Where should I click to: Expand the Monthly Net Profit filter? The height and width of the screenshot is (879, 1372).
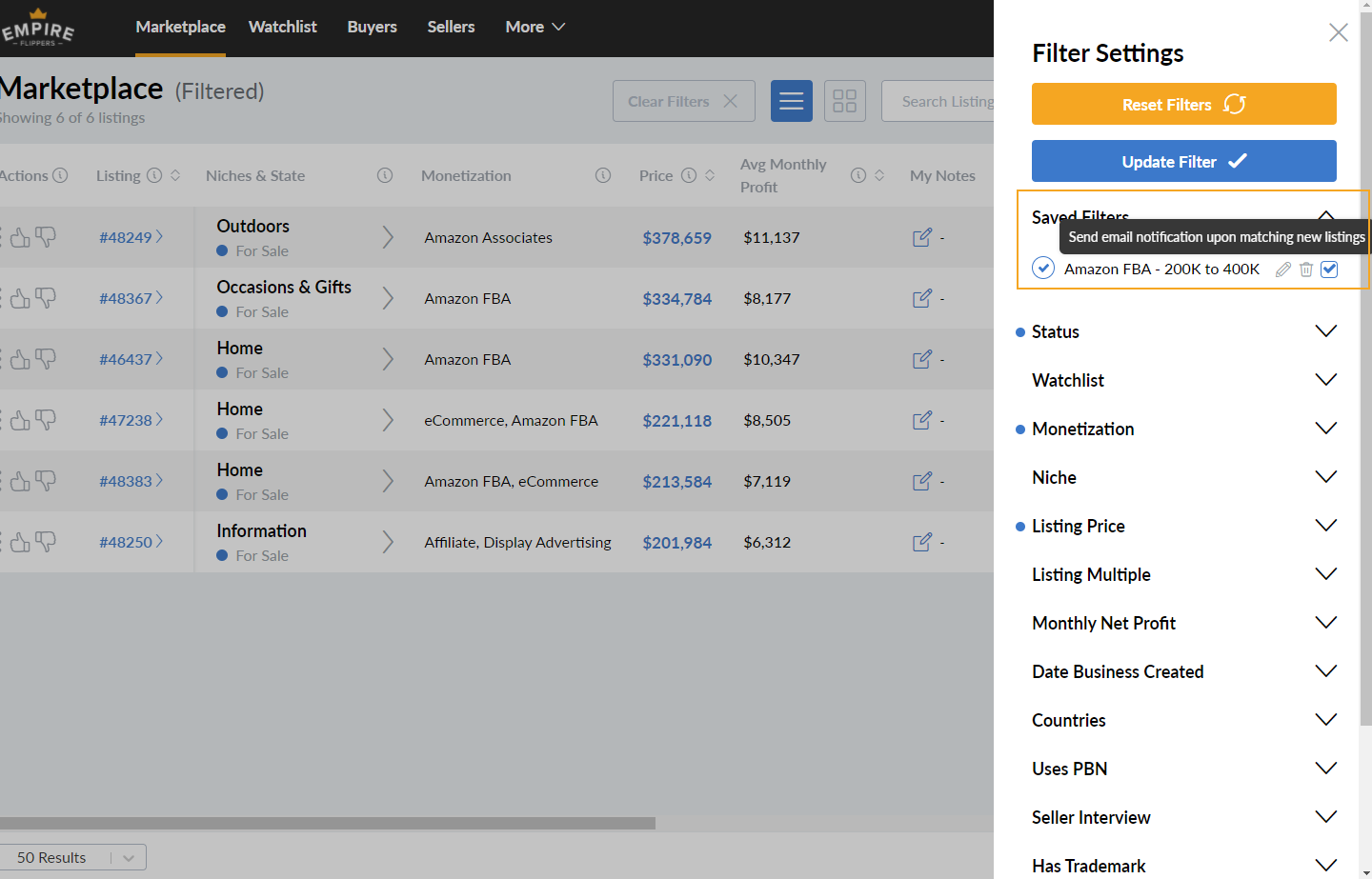(x=1326, y=623)
